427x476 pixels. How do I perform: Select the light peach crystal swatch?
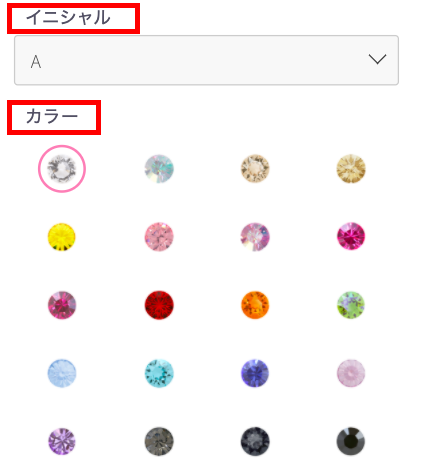255,169
